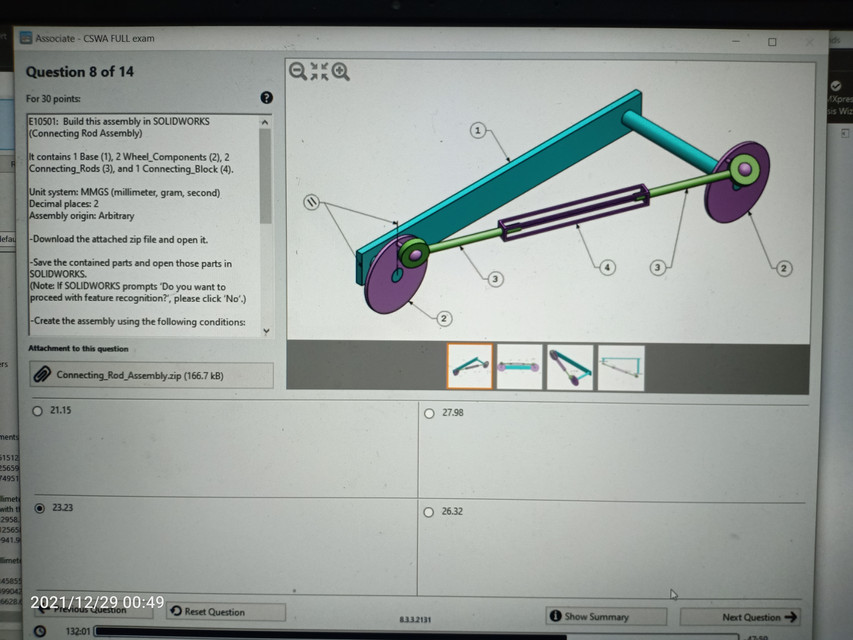Open the second assembly view thumbnail
Screen dimensions: 853x640
click(518, 367)
